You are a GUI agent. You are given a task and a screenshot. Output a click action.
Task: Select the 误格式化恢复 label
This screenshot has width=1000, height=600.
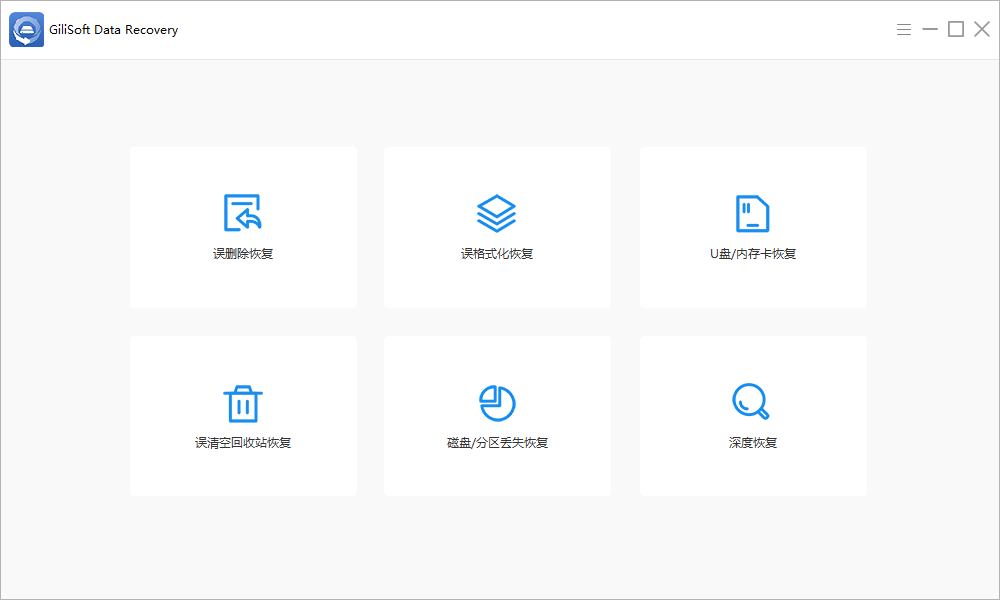497,254
